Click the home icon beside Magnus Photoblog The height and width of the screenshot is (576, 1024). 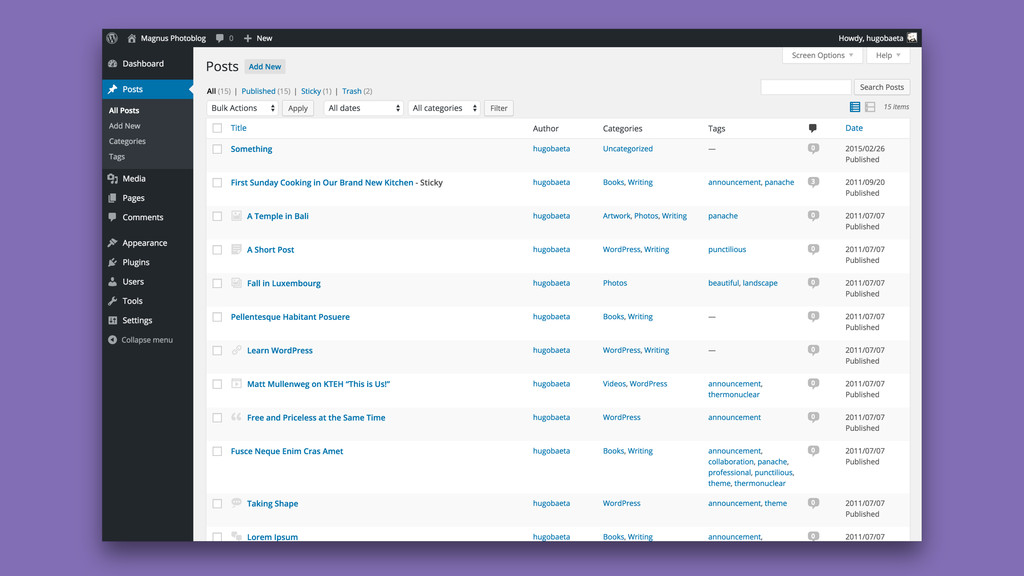tap(131, 38)
